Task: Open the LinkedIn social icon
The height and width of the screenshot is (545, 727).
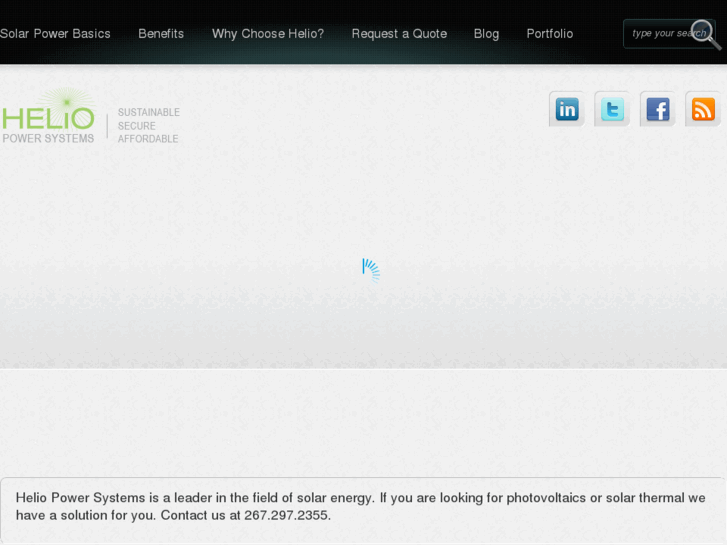Action: [x=567, y=109]
